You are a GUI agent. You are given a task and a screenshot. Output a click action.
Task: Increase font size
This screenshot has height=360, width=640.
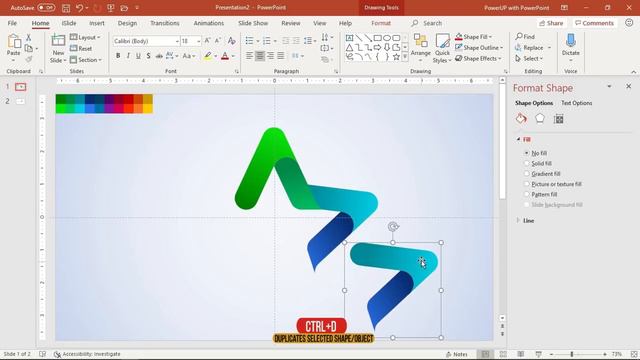[207, 41]
